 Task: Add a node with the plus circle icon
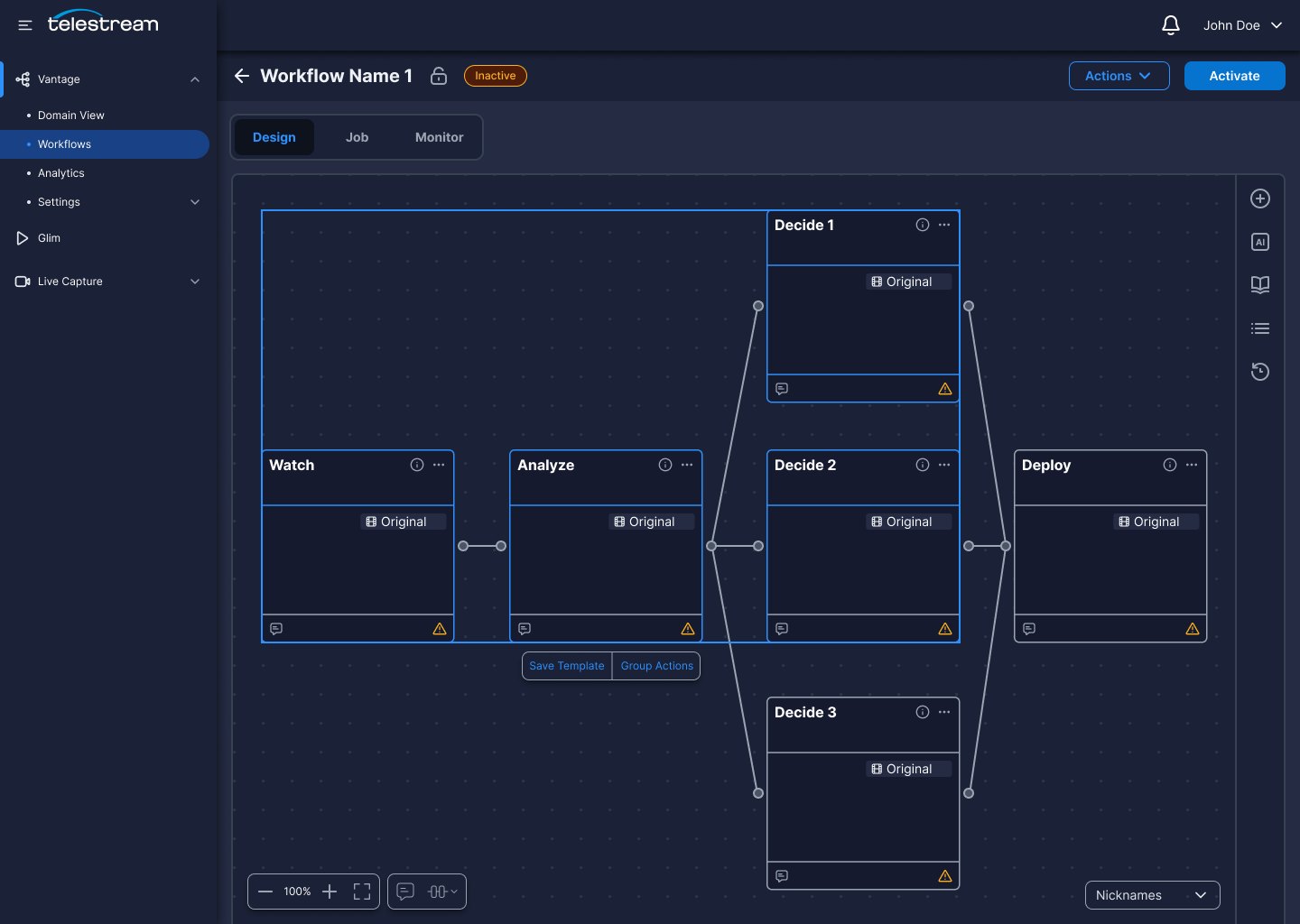click(x=1260, y=199)
